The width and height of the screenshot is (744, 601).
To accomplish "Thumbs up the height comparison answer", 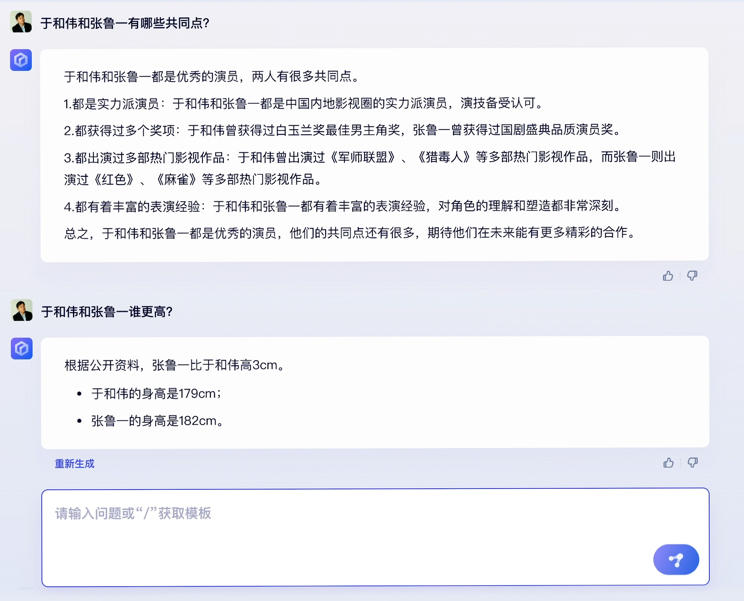I will coord(669,462).
